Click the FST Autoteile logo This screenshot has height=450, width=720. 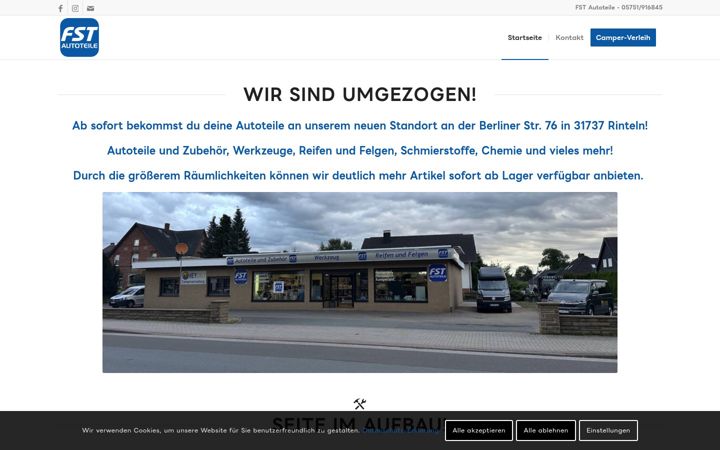[79, 38]
